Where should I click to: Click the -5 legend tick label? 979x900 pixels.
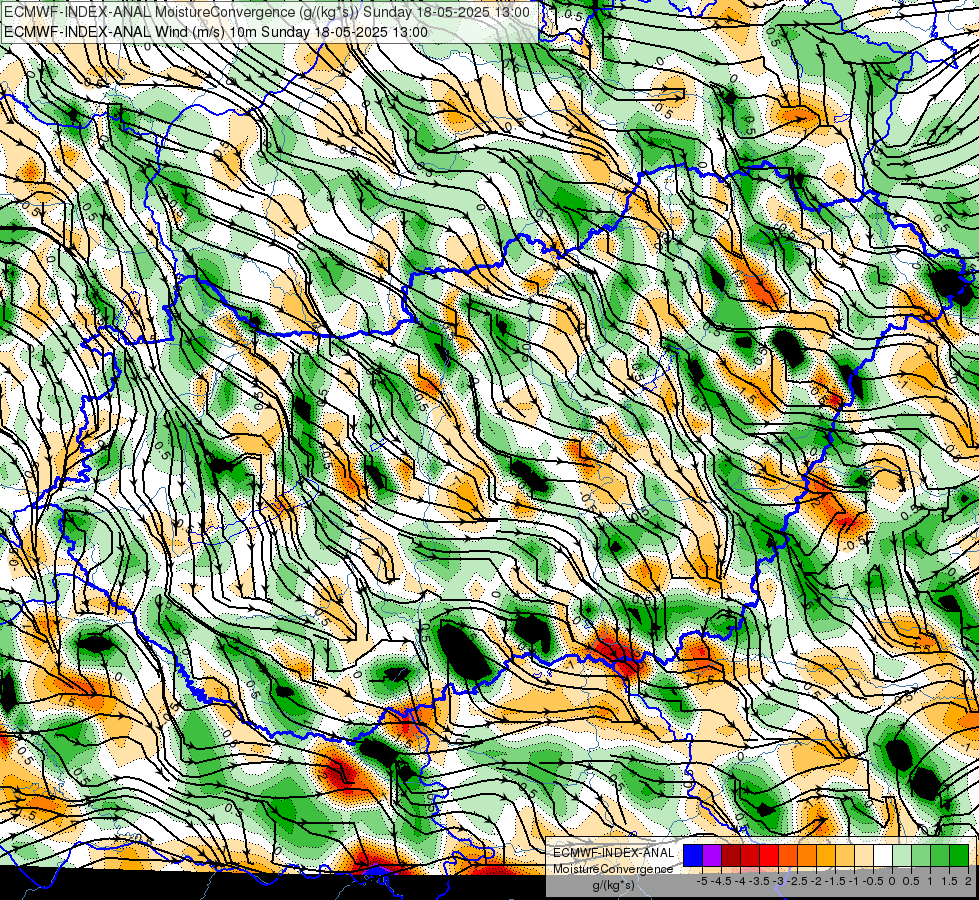[702, 881]
